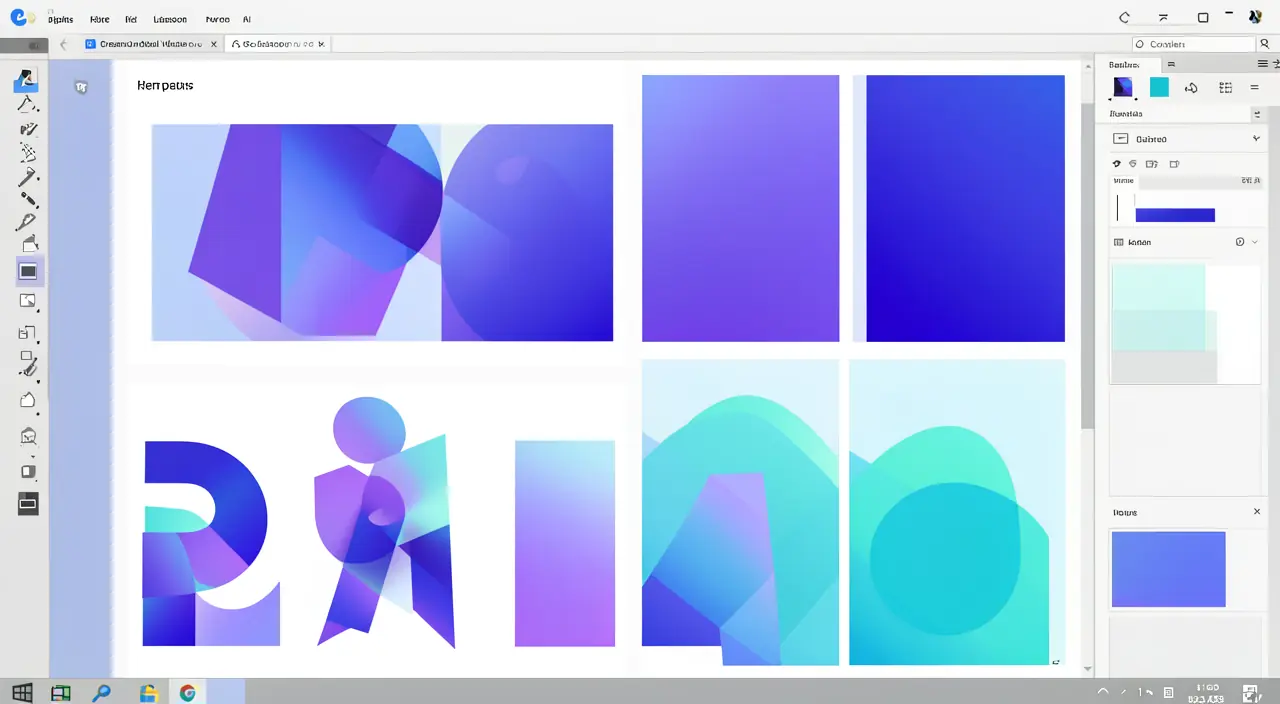Select the highlighted dark rectangle tool
Image resolution: width=1280 pixels, height=704 pixels.
pyautogui.click(x=29, y=271)
